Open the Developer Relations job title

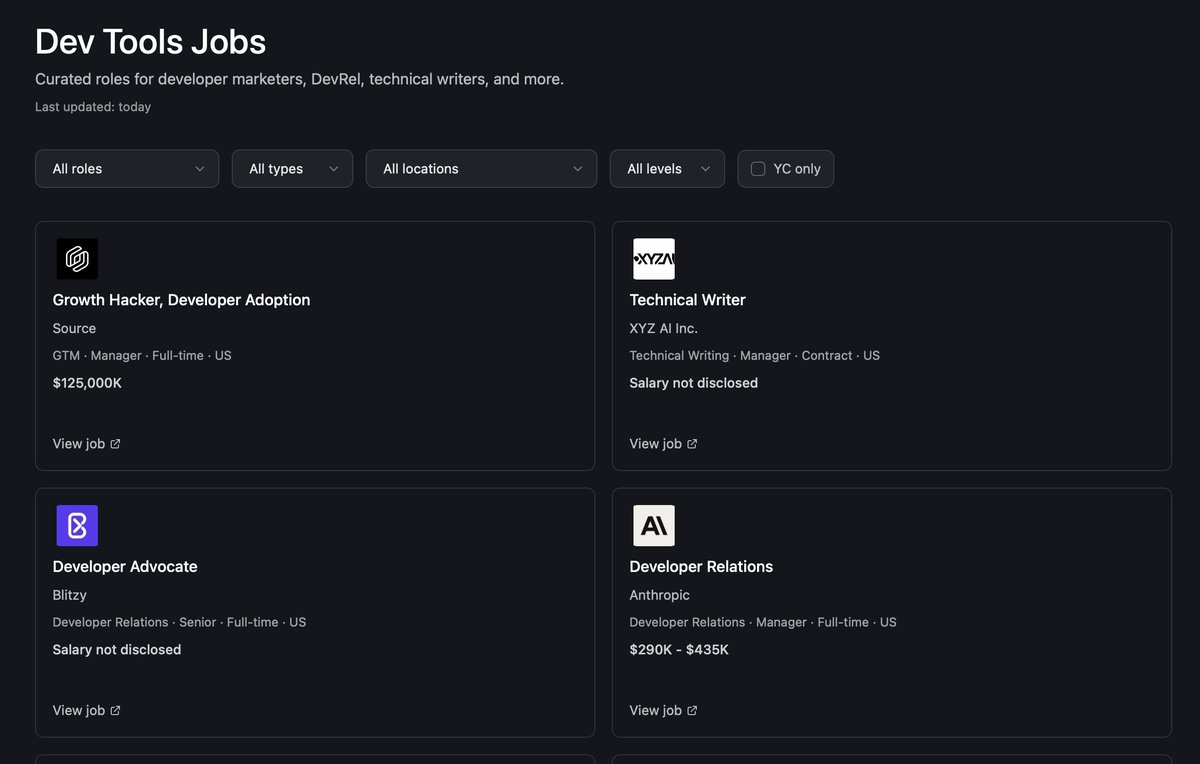[701, 567]
